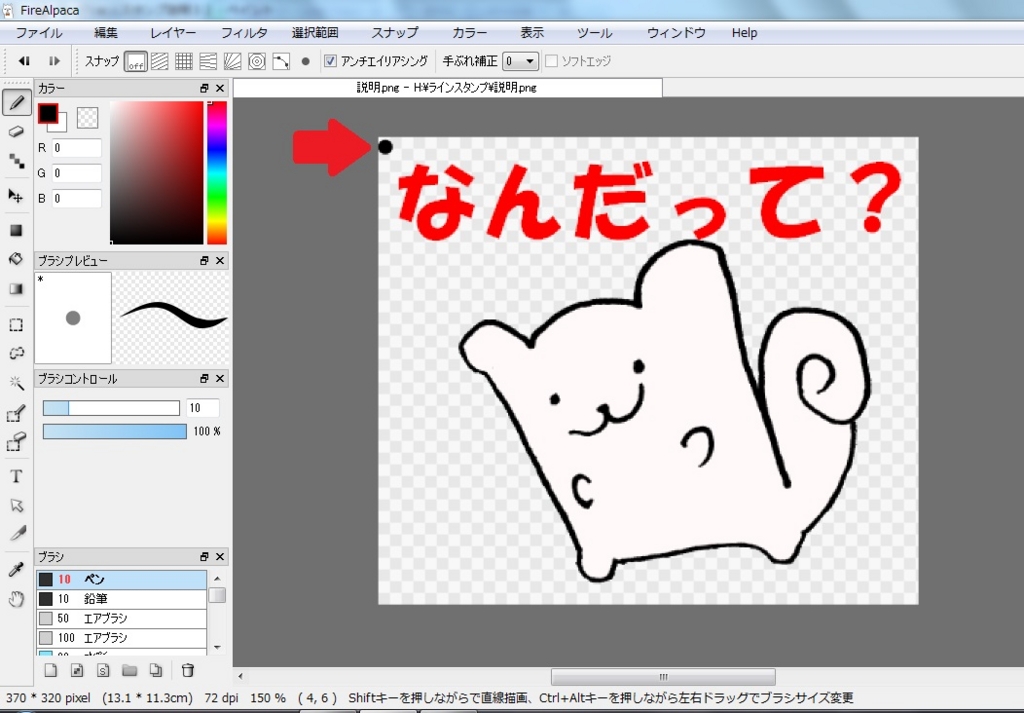Grab the Hand tool for panning
The height and width of the screenshot is (713, 1024).
[16, 598]
